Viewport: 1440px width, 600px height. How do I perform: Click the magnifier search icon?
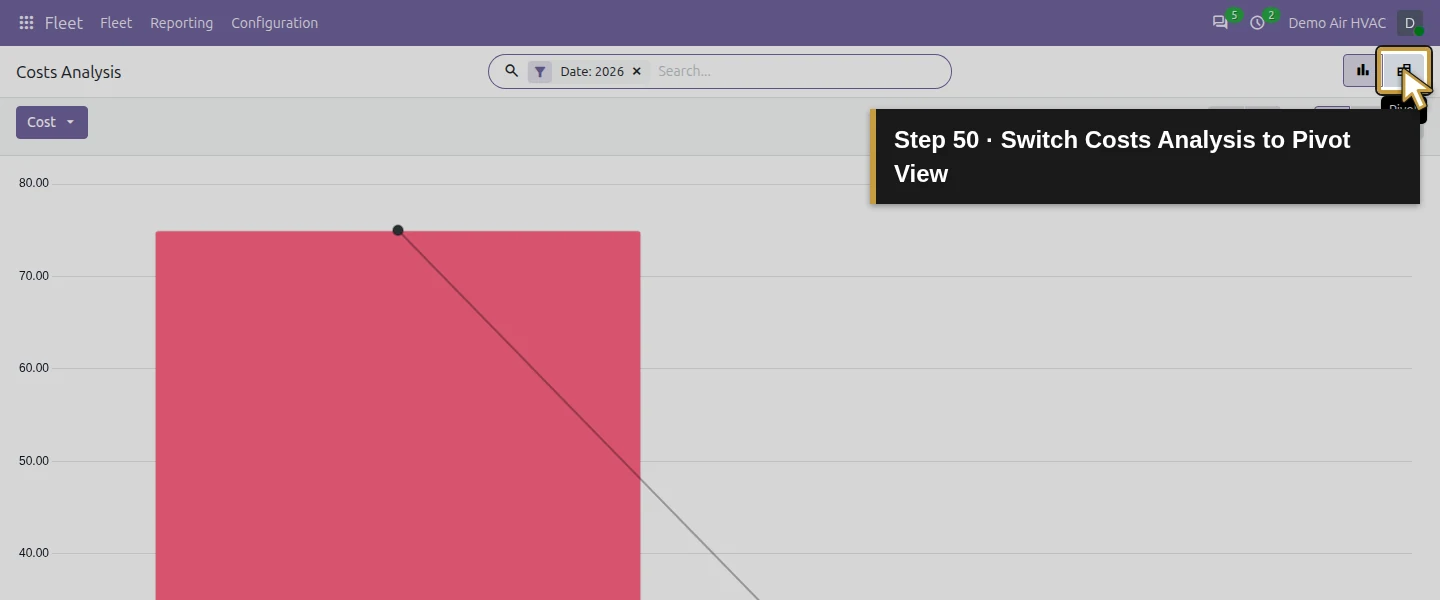(x=511, y=71)
